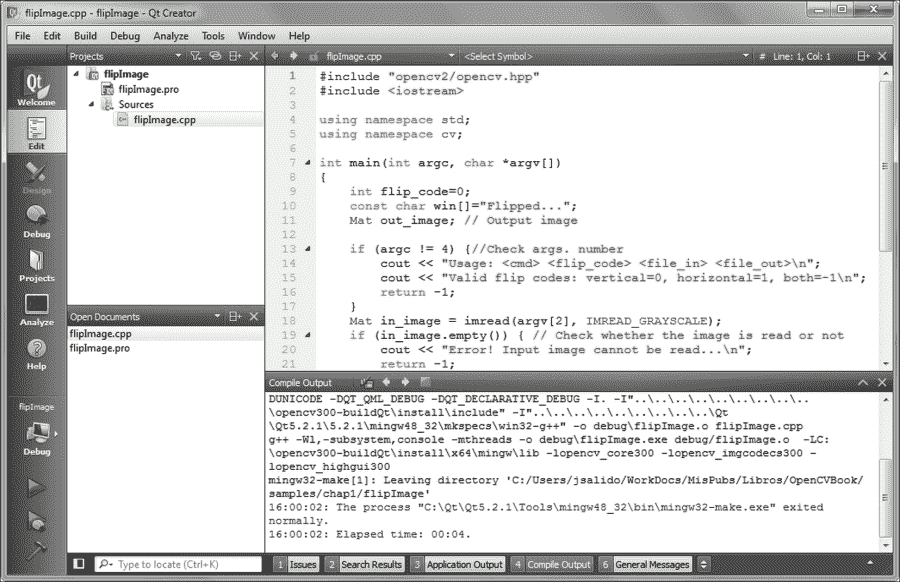
Task: Open the flipImage.cpp document dropdown
Action: point(450,56)
